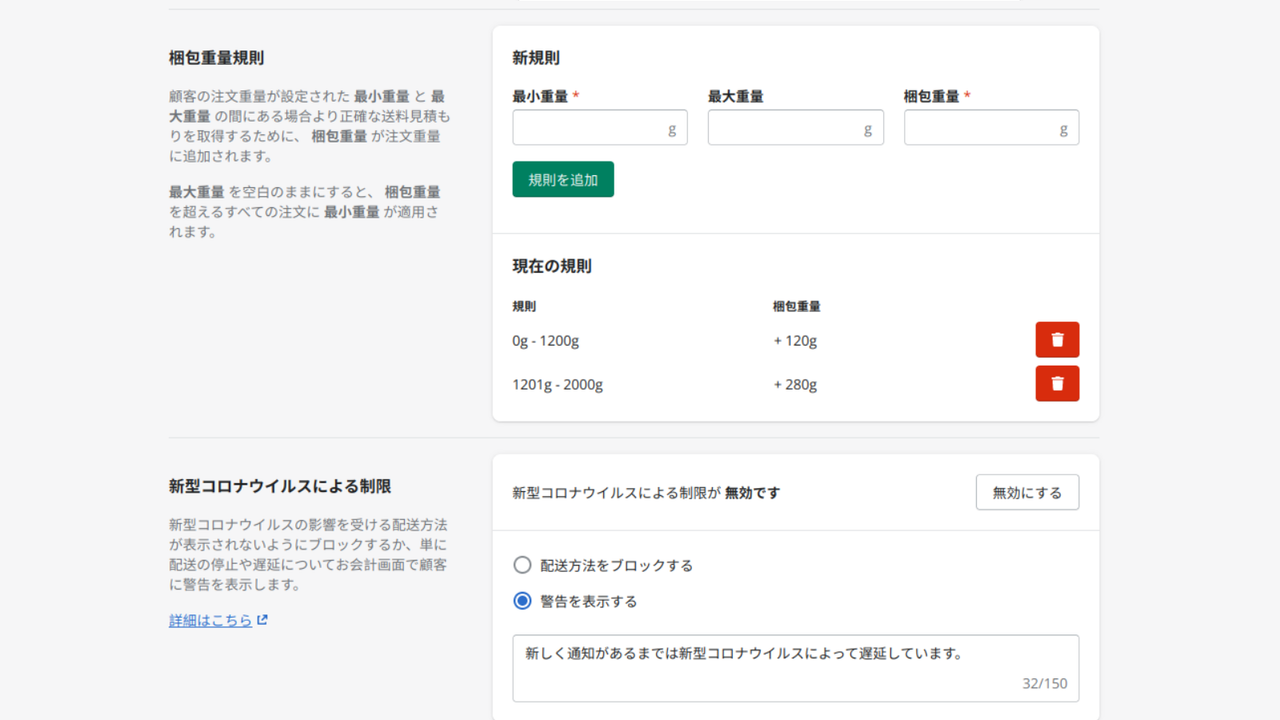Click the 最大重量 input field

[795, 128]
